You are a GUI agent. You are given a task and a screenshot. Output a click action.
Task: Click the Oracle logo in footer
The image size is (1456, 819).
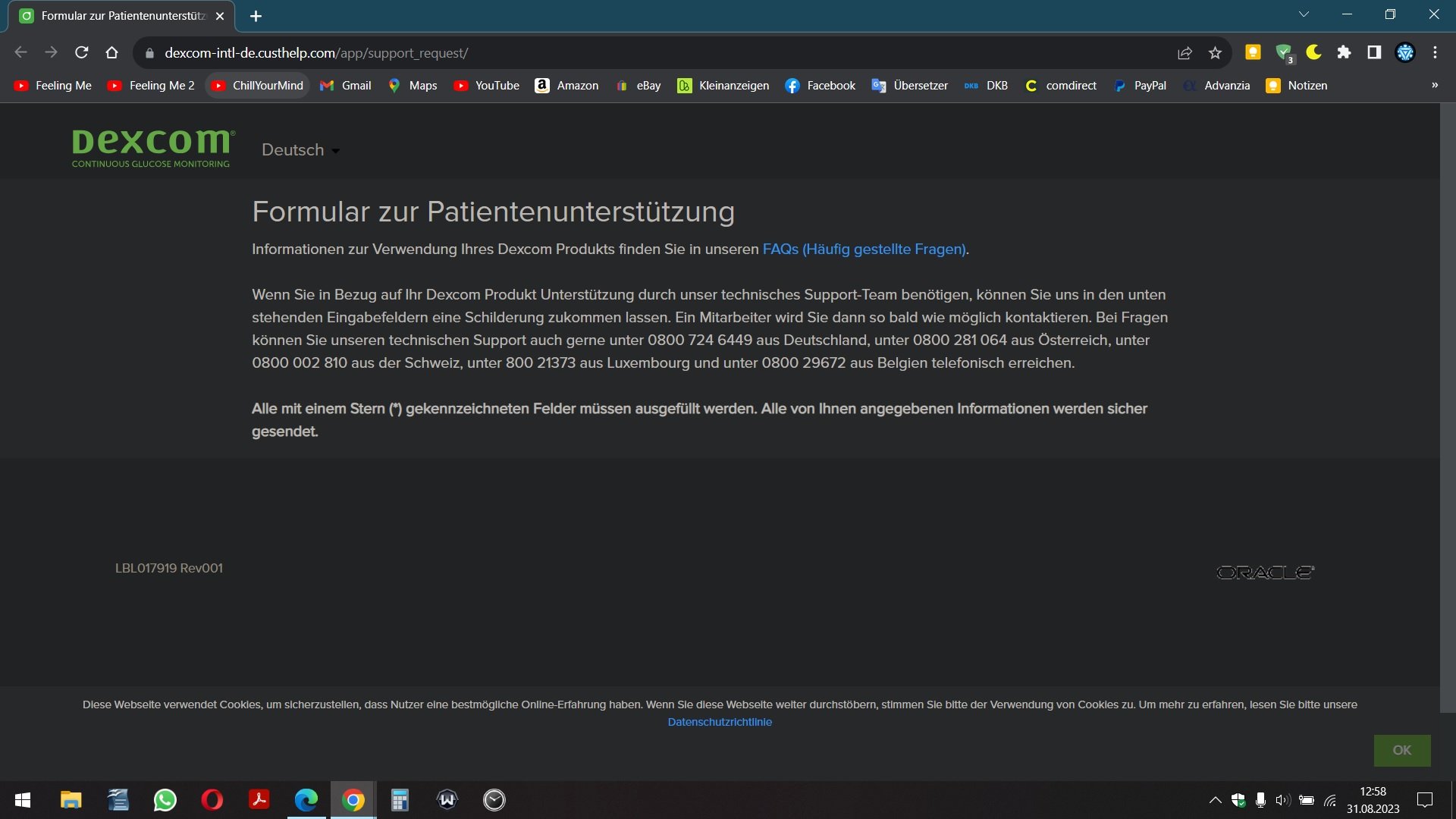[1265, 573]
